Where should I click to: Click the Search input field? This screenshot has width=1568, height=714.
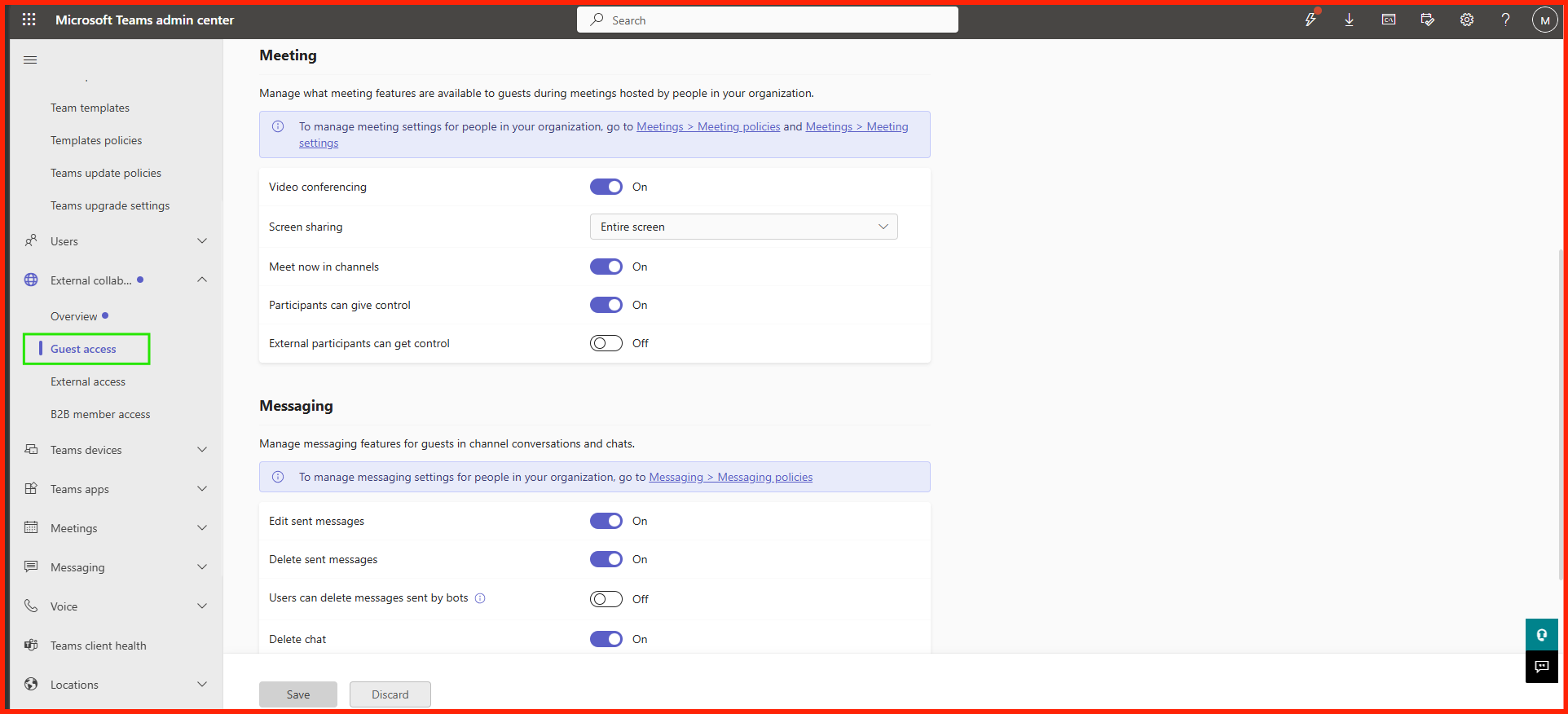pyautogui.click(x=768, y=20)
